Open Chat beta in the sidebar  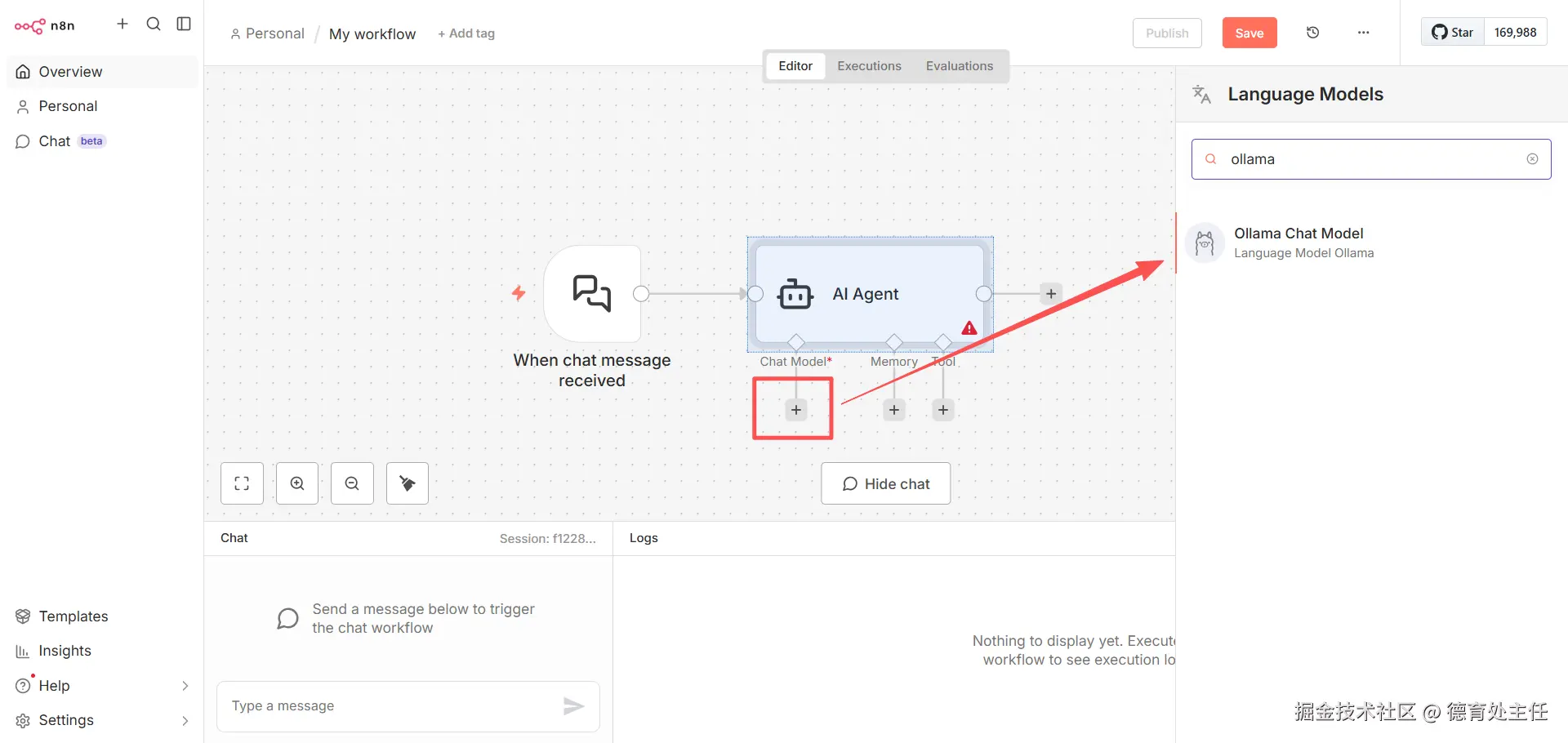tap(102, 141)
